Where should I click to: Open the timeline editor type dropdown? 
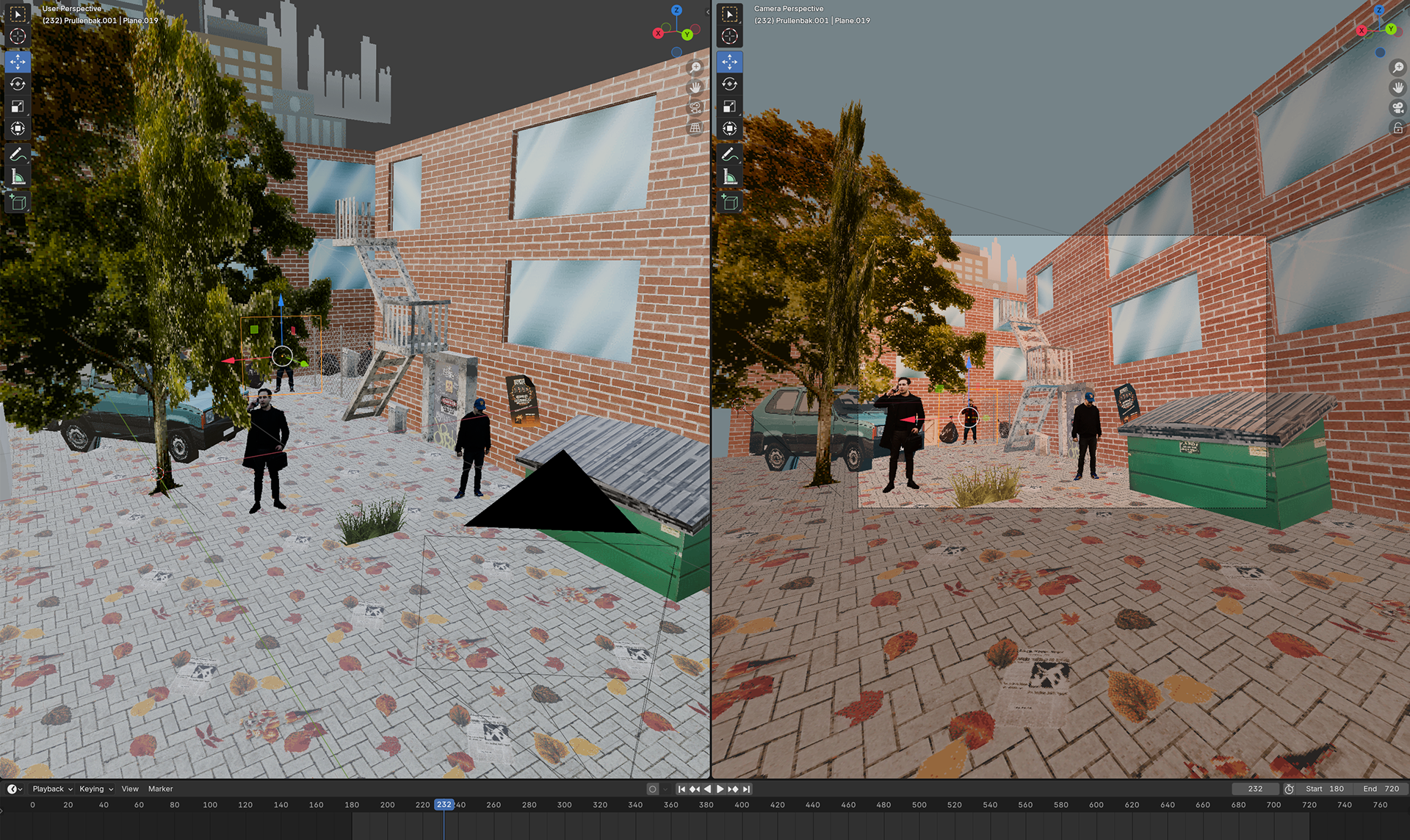click(x=15, y=789)
